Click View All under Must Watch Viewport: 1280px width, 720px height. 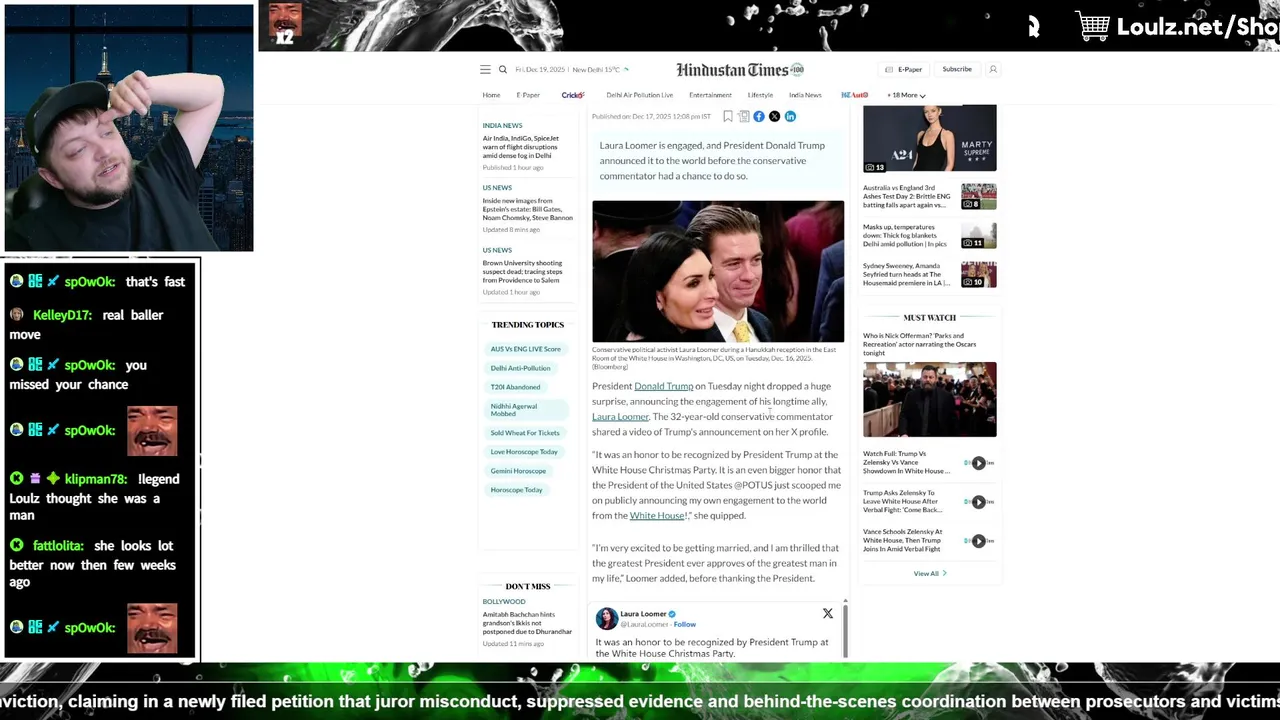[929, 573]
